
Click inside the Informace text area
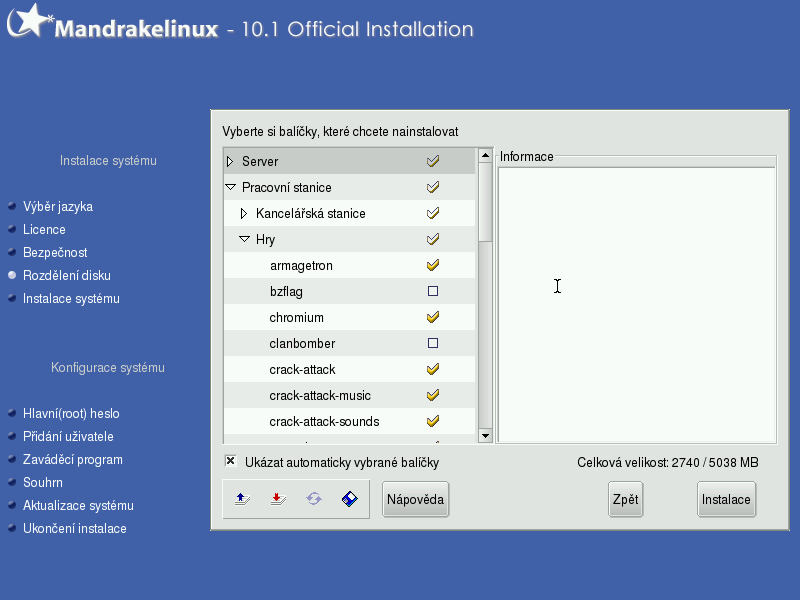tap(637, 305)
